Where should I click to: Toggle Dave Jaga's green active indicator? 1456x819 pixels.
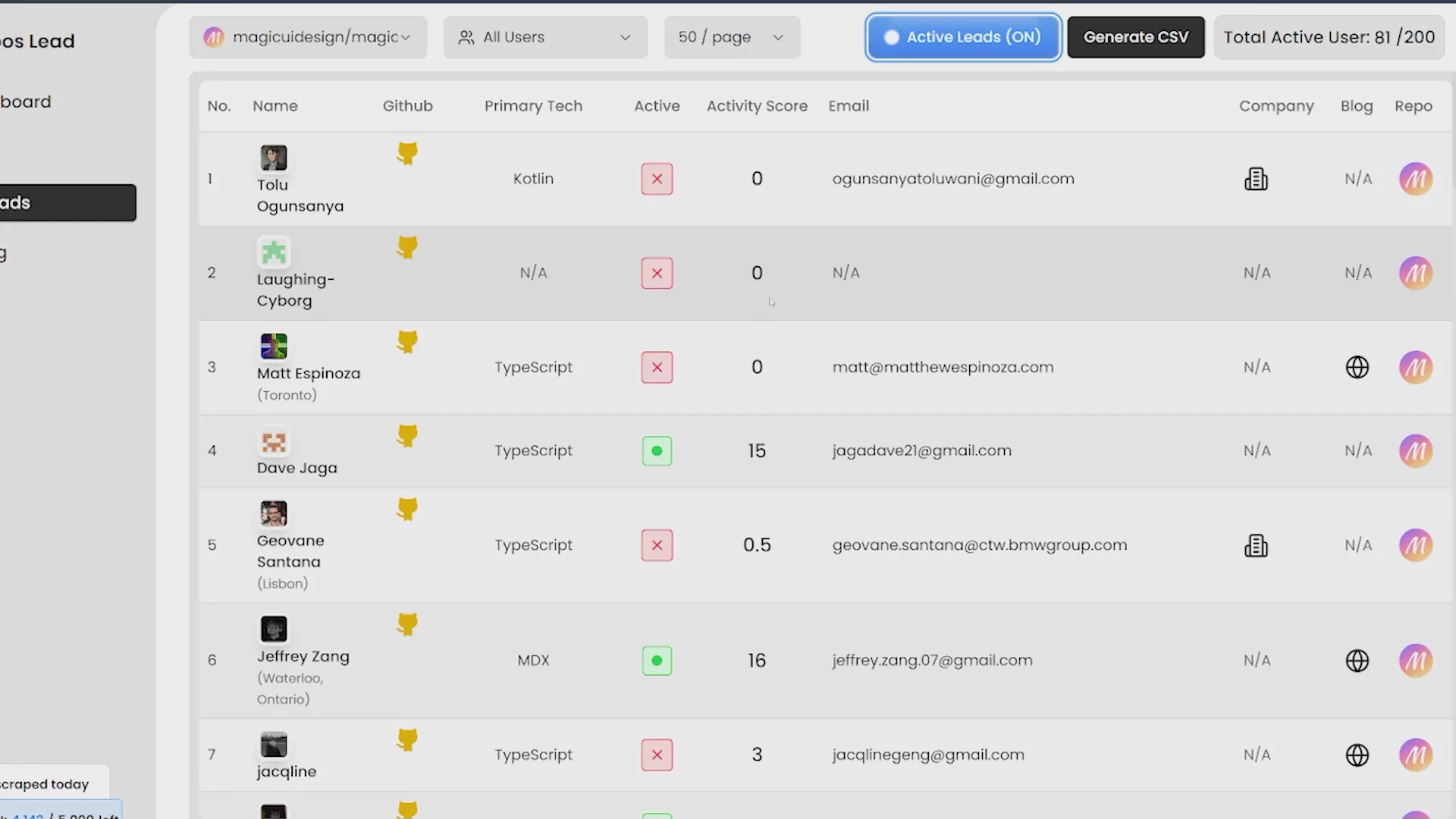pos(657,450)
